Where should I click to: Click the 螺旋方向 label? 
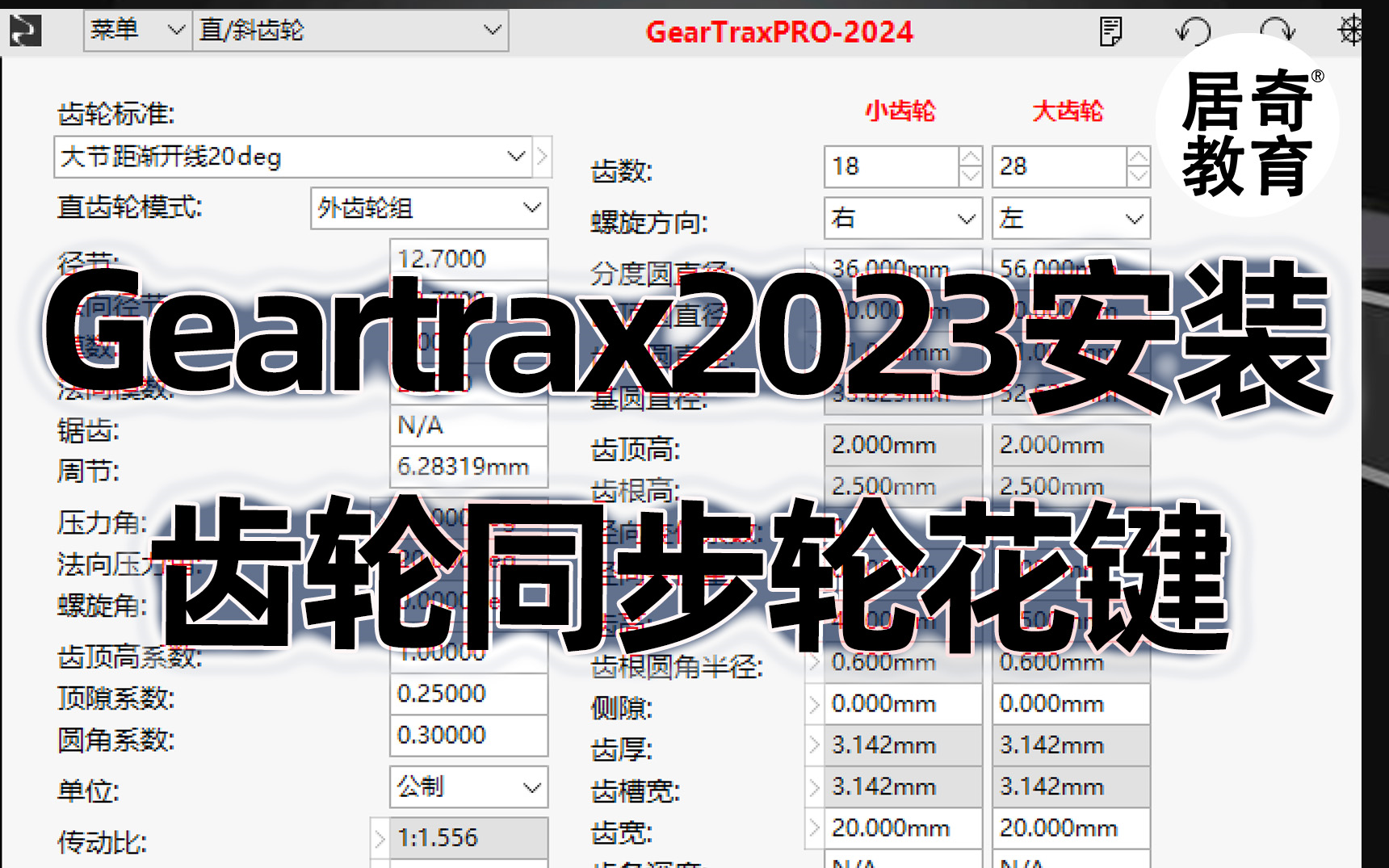[649, 222]
